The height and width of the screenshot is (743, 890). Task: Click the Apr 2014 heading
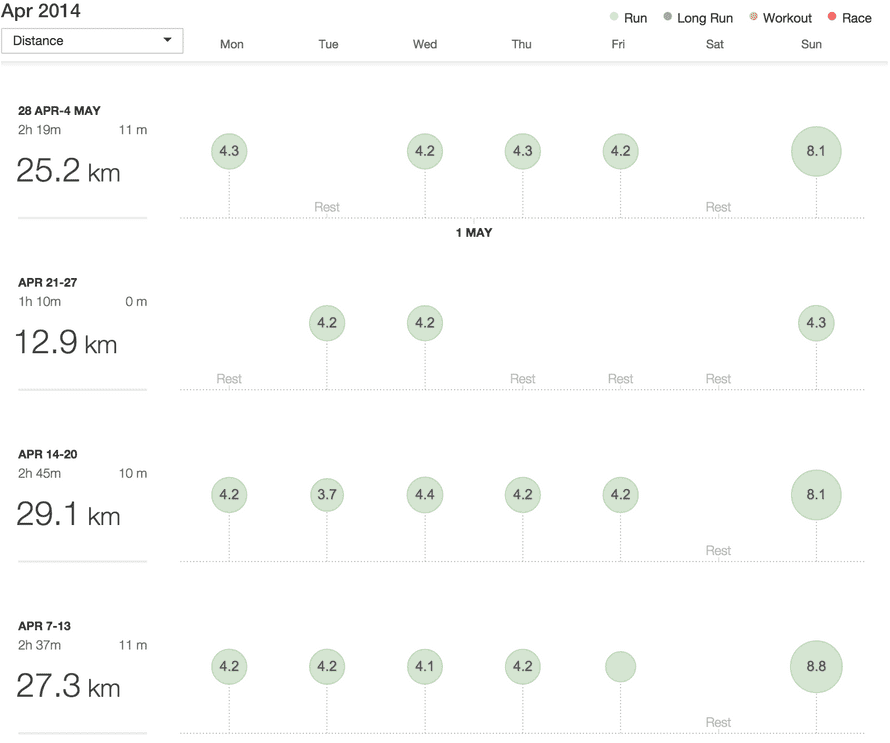click(x=41, y=11)
